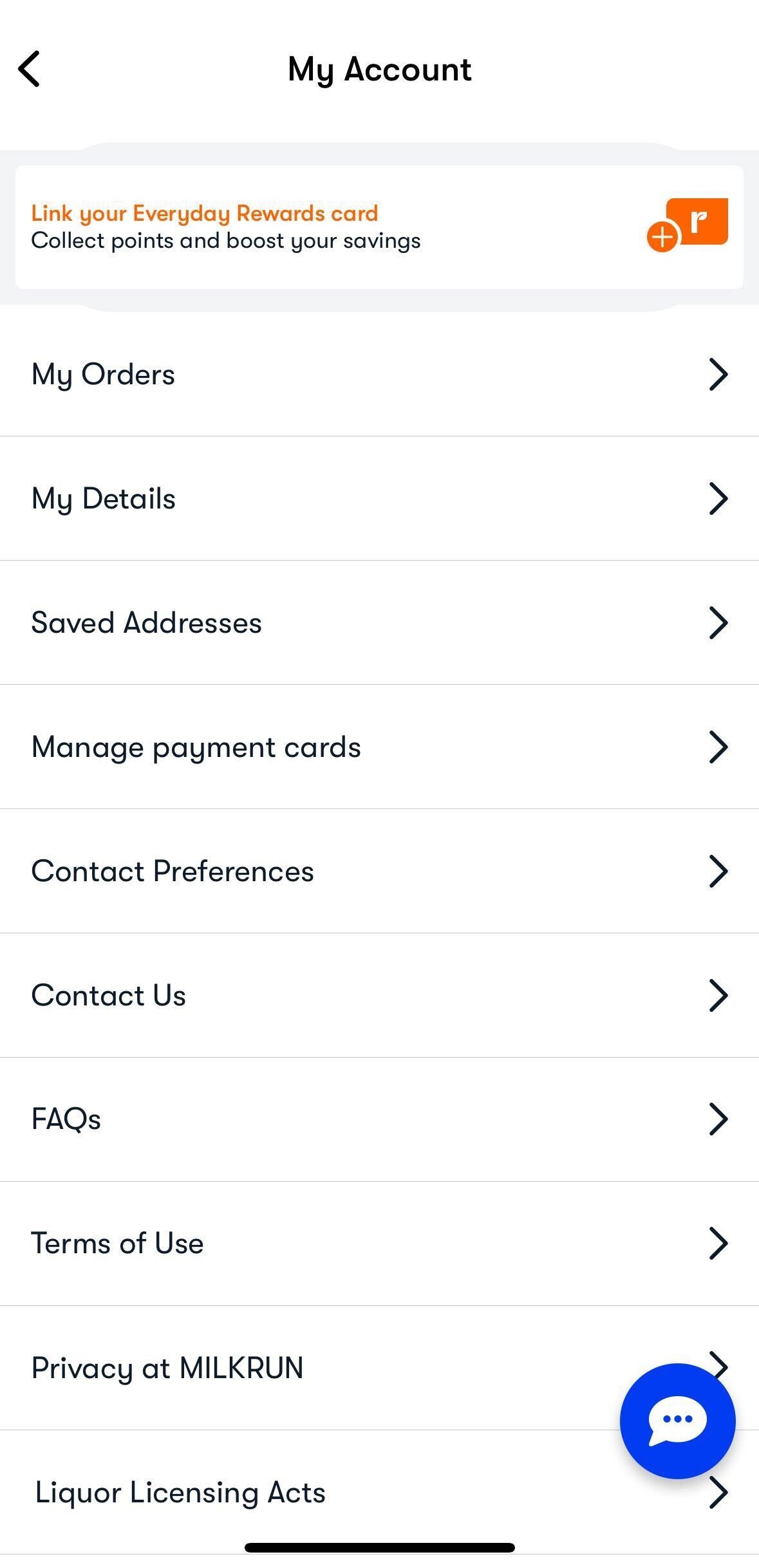Click the arrow next to Saved Addresses
This screenshot has width=759, height=1568.
[718, 623]
